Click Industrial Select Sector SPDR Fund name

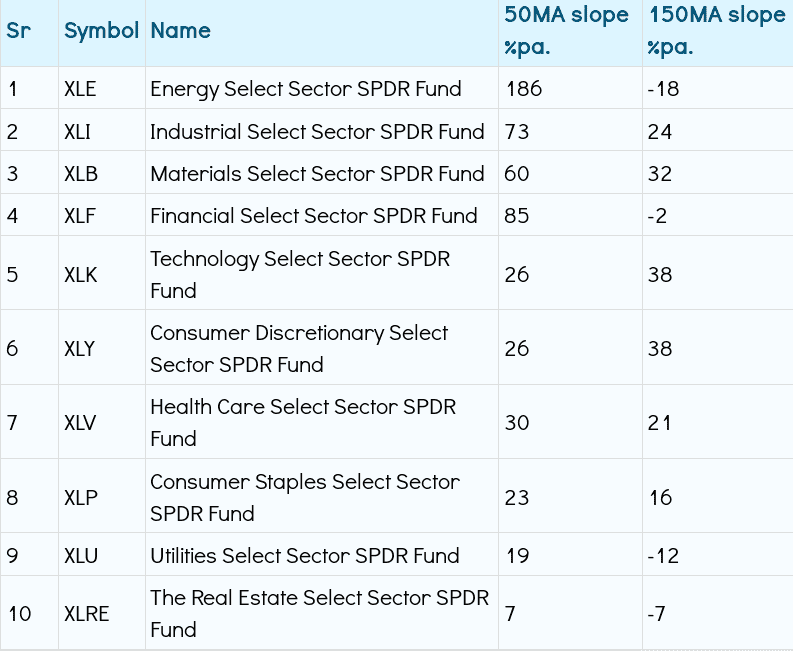pyautogui.click(x=317, y=132)
